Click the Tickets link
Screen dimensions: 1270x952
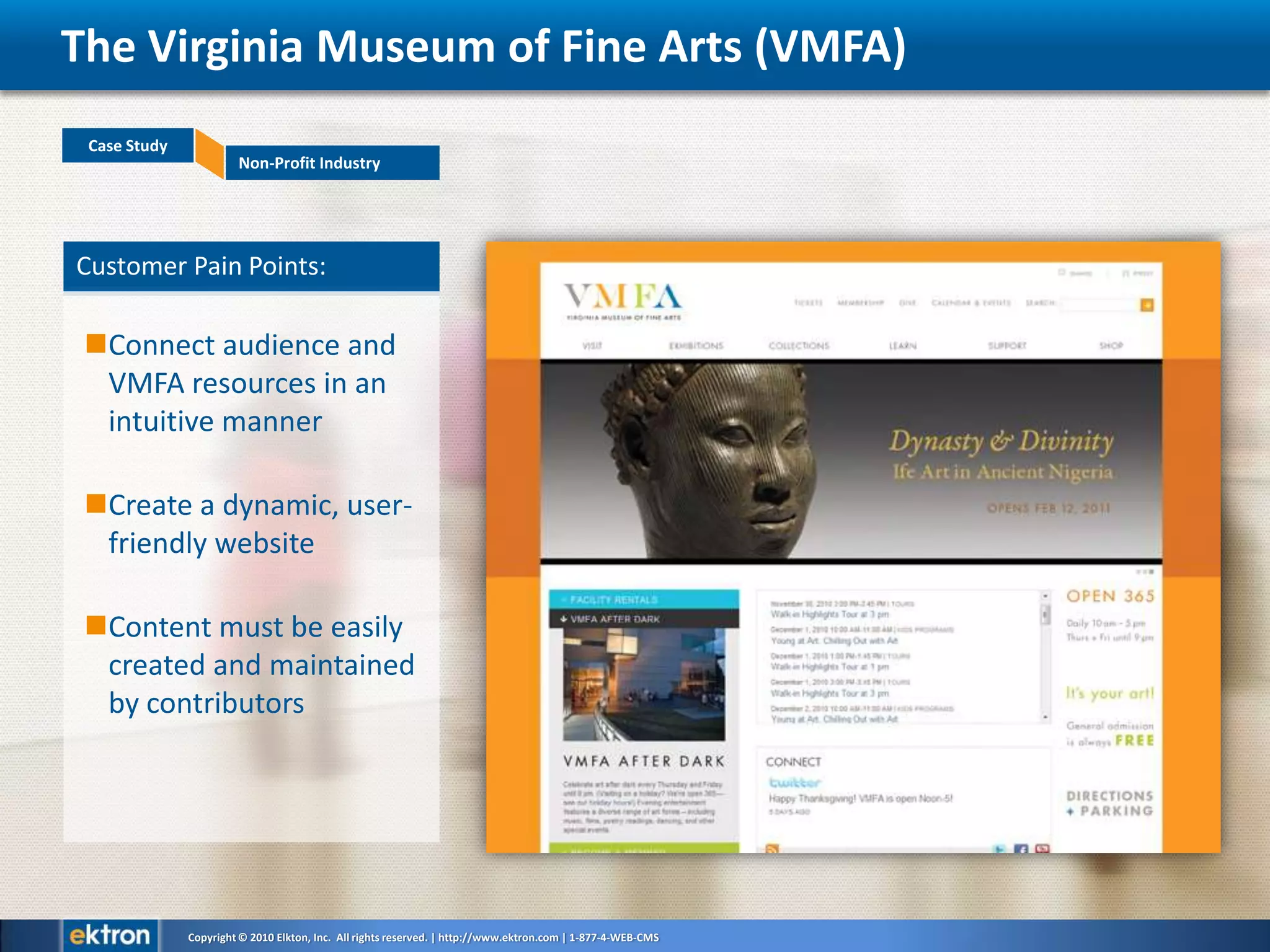[808, 302]
